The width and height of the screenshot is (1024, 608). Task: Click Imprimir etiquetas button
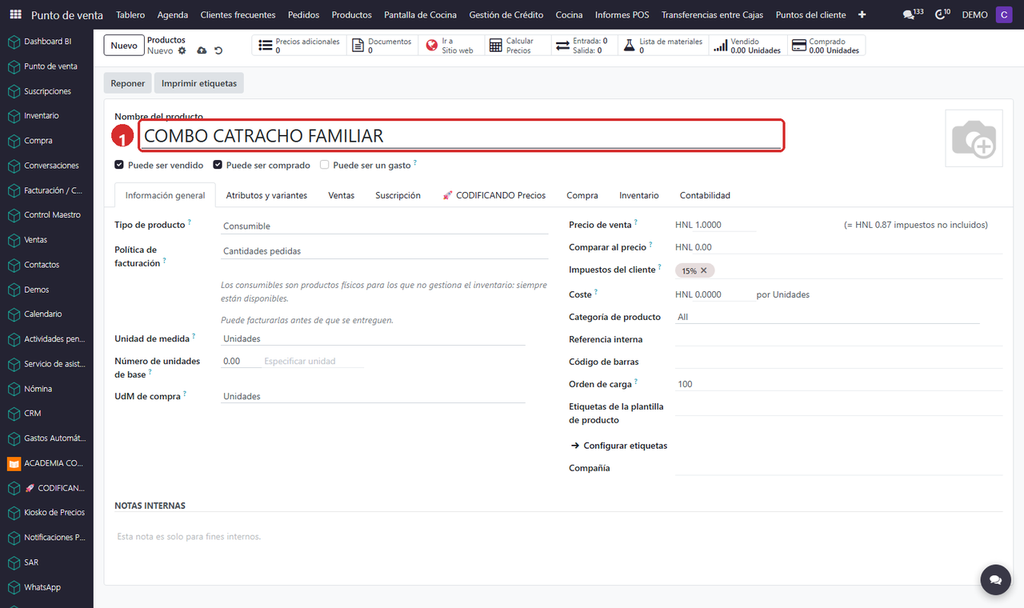(199, 83)
